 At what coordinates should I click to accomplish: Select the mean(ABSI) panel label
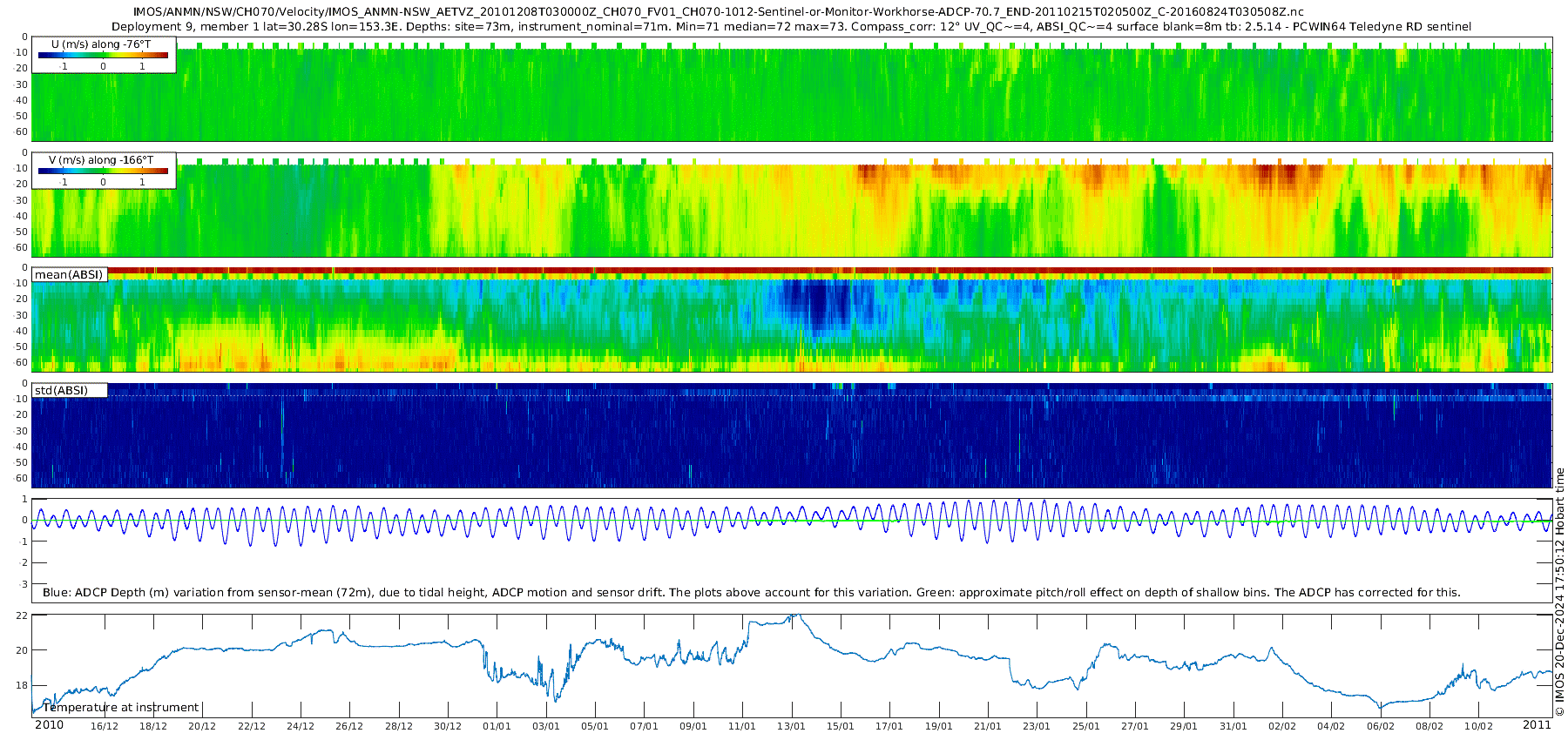pyautogui.click(x=69, y=275)
